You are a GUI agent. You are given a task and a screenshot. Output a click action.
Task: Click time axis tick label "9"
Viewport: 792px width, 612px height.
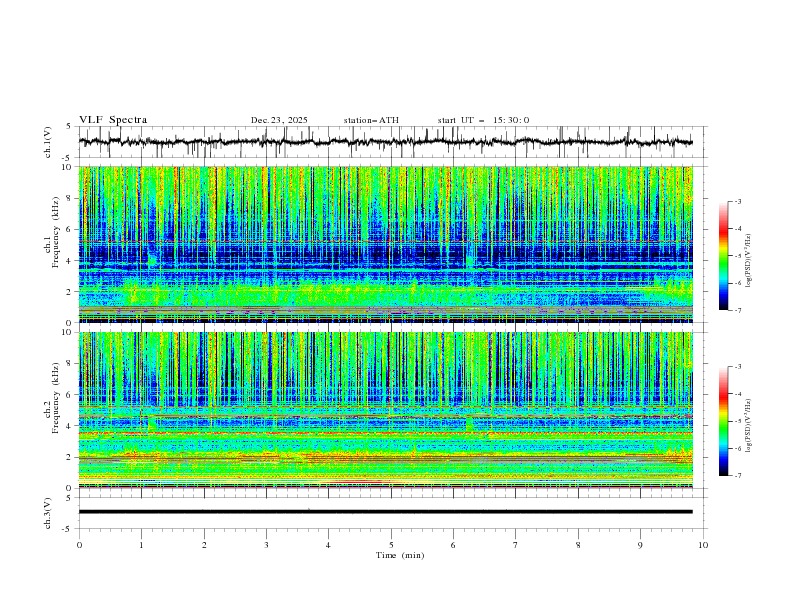(640, 545)
